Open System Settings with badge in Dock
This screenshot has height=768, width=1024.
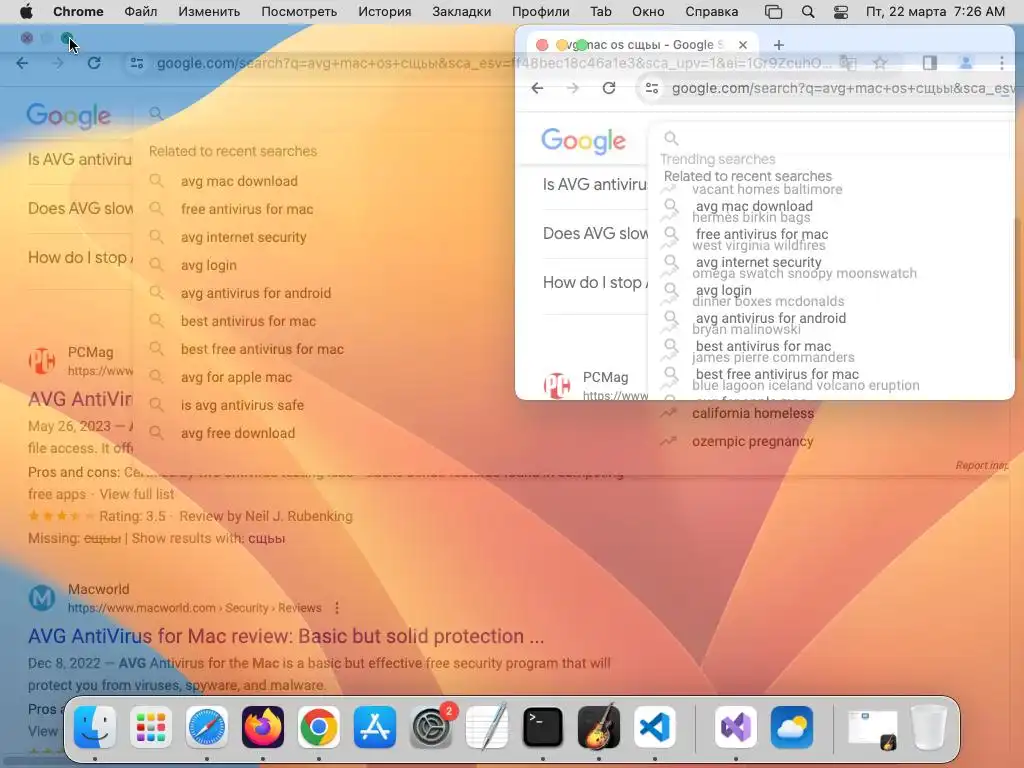tap(431, 727)
